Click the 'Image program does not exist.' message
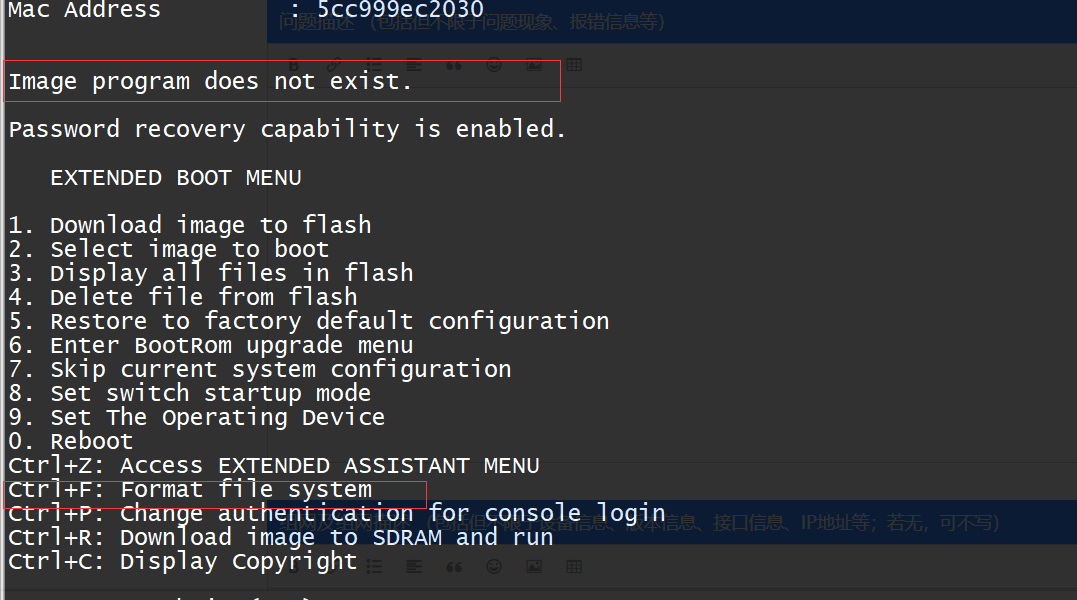This screenshot has width=1077, height=600. pos(210,82)
